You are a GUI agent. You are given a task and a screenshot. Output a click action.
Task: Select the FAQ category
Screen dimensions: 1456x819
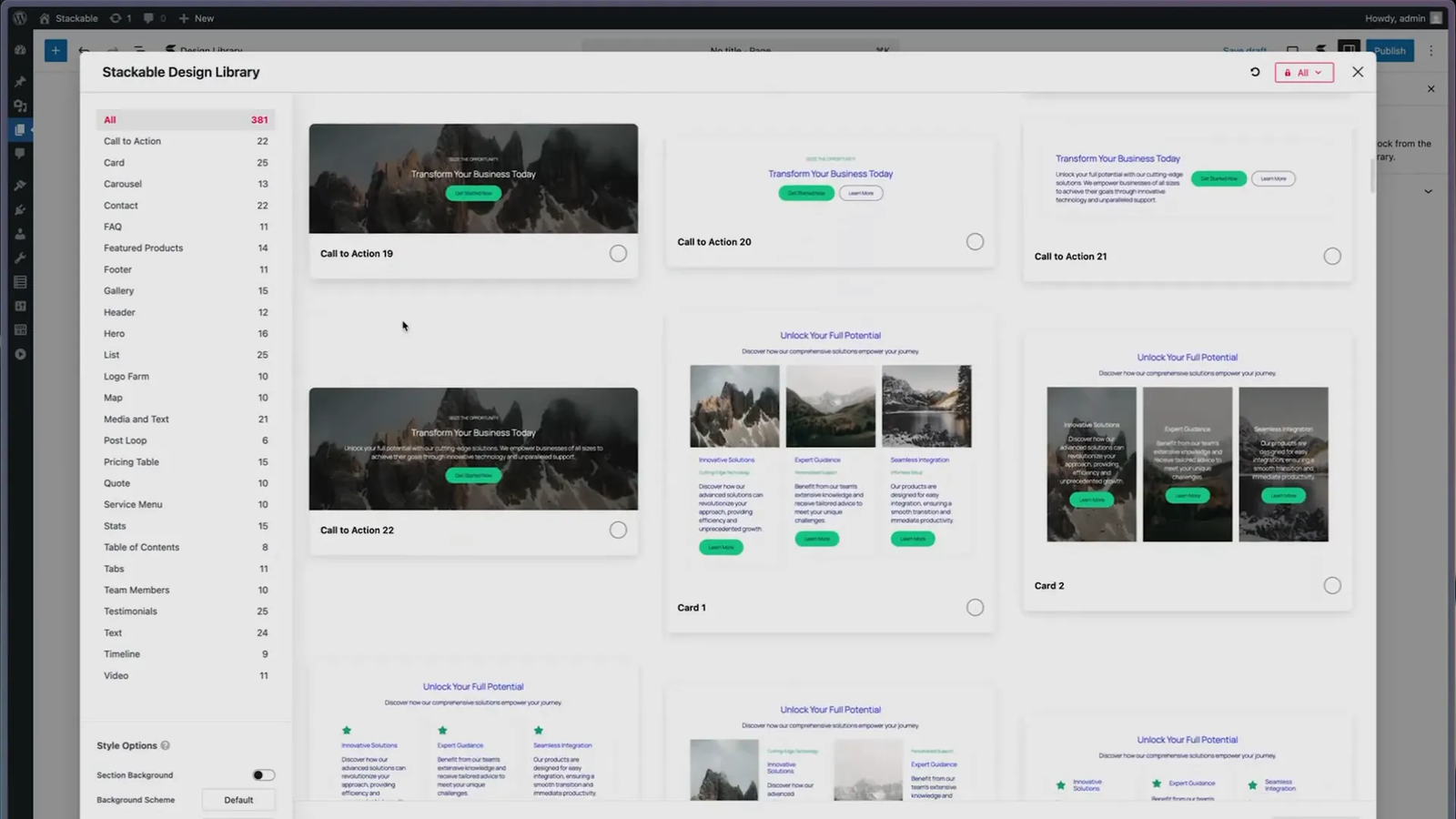coord(186,227)
